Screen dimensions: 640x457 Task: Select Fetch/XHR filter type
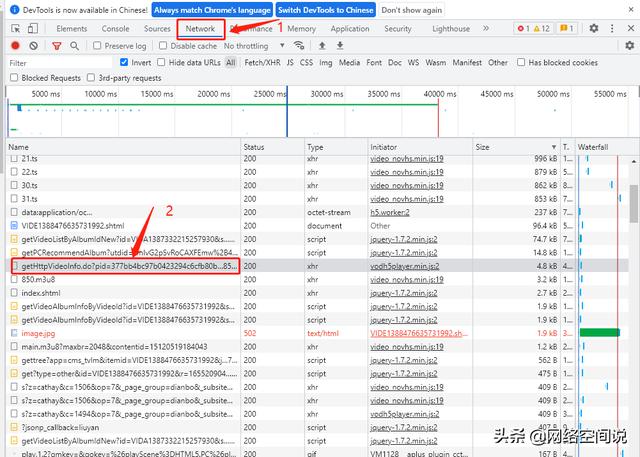263,62
